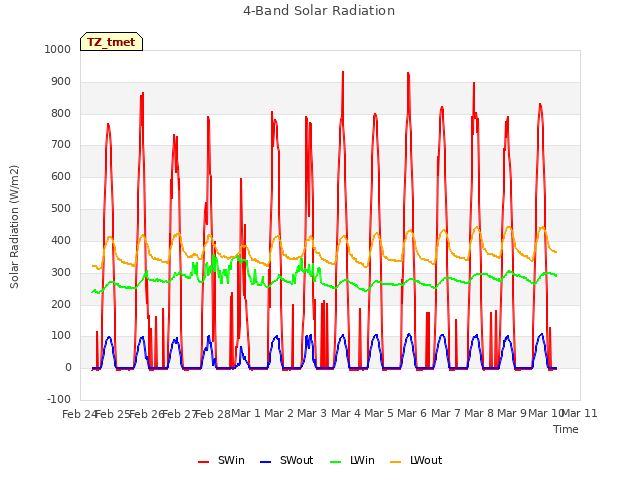Click the 800 y-axis tick label
The image size is (640, 480).
(61, 113)
